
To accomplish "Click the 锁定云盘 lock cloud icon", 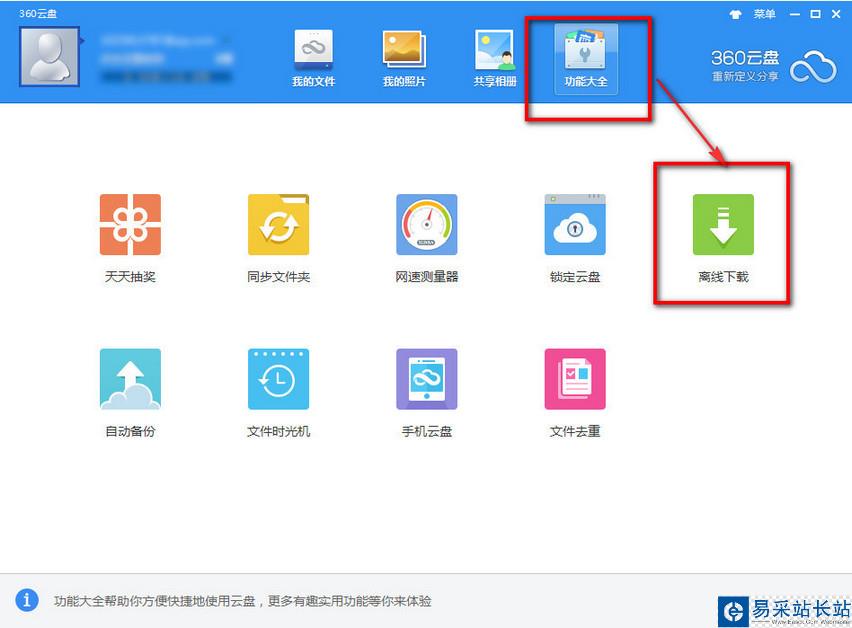I will click(575, 224).
